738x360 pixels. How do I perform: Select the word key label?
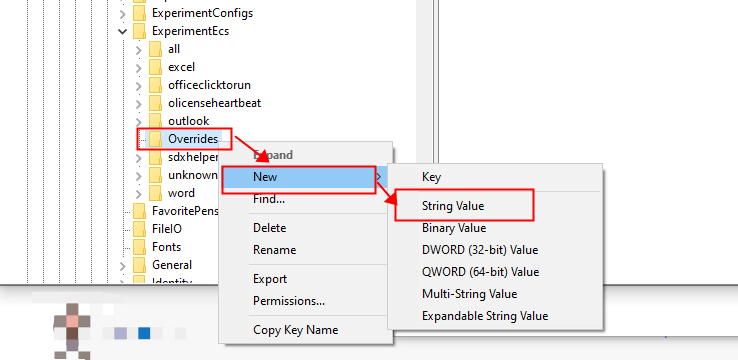181,193
